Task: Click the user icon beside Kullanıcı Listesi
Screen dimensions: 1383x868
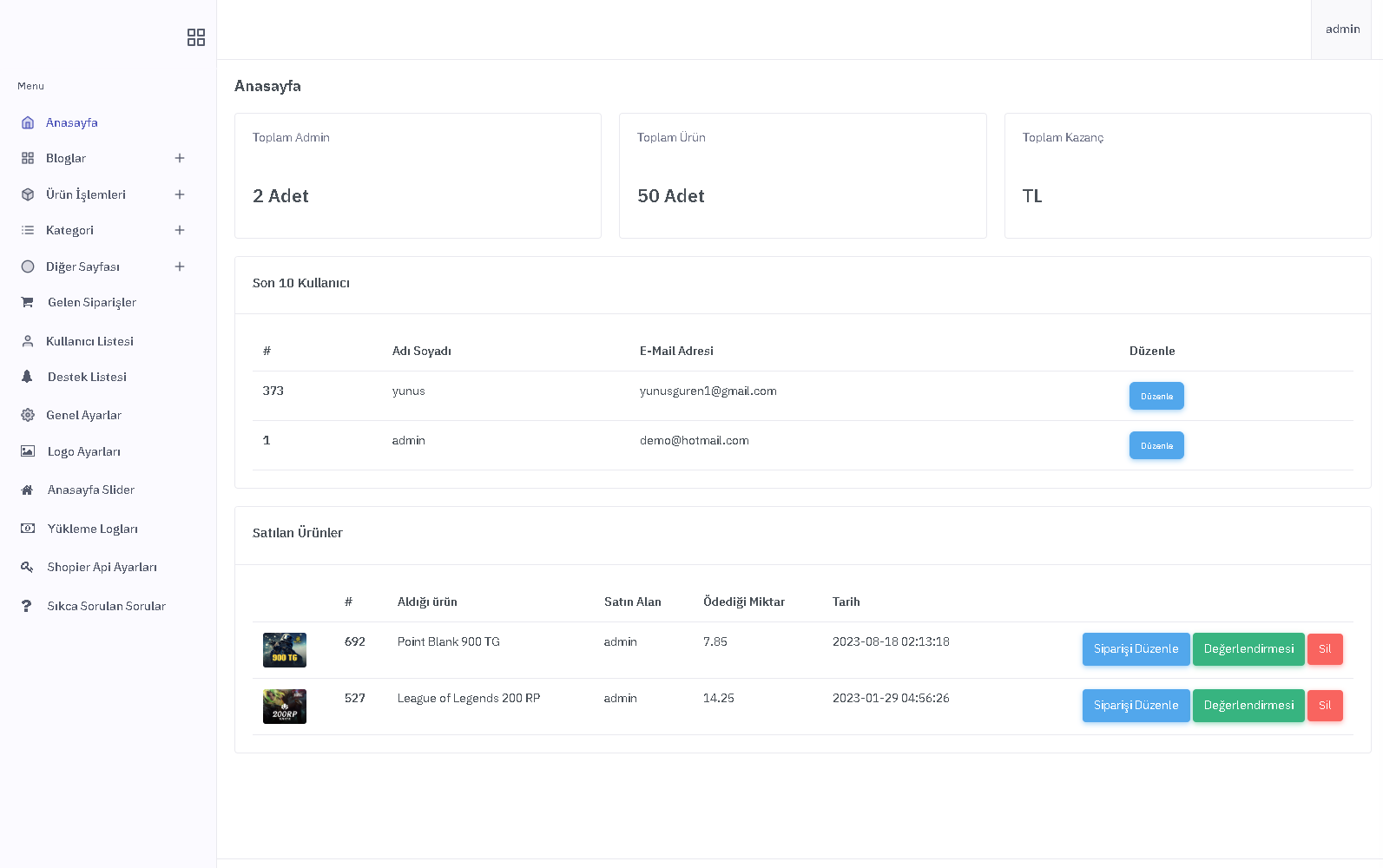Action: click(28, 341)
